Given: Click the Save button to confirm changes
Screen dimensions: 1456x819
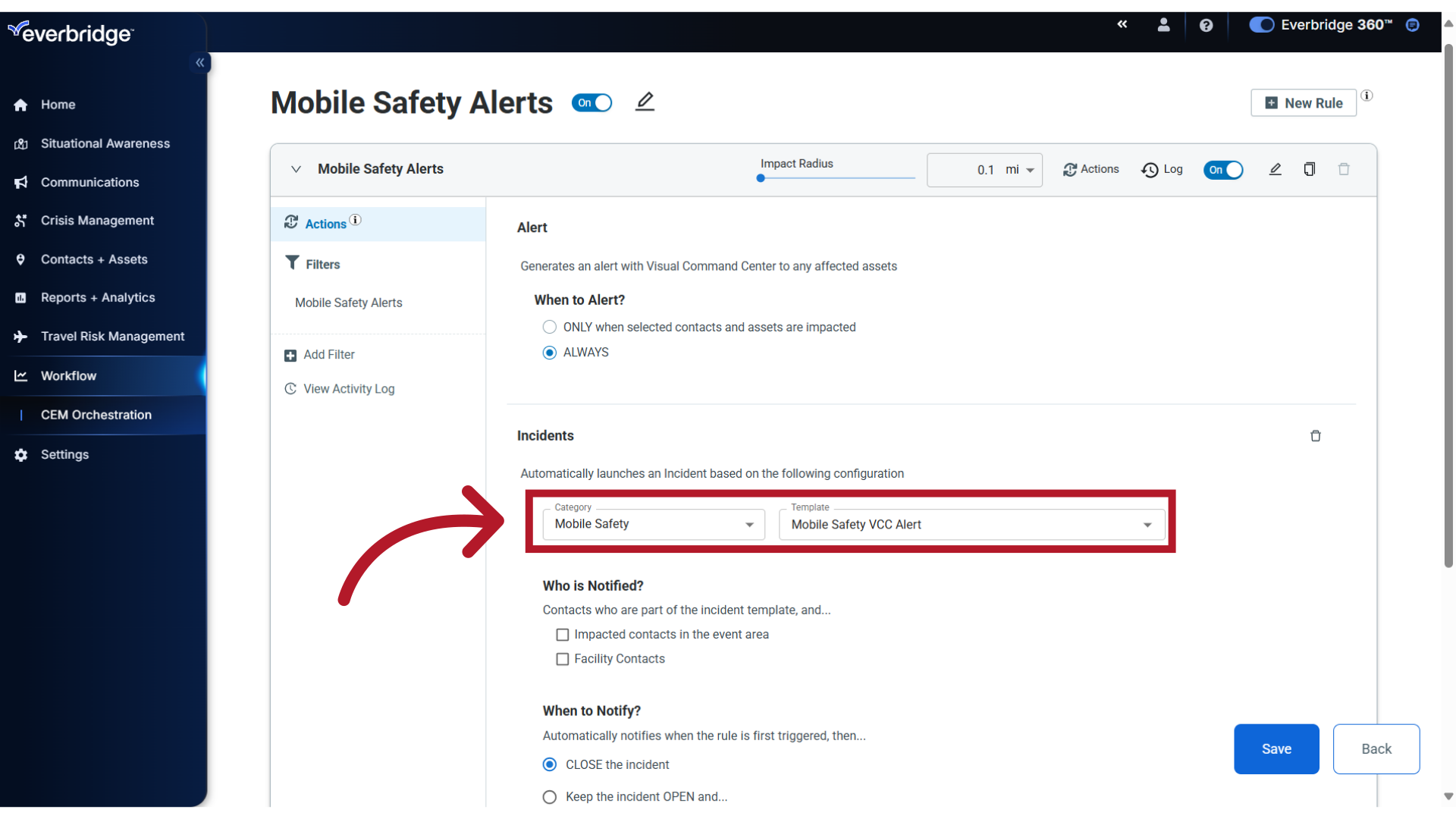Looking at the screenshot, I should 1276,748.
